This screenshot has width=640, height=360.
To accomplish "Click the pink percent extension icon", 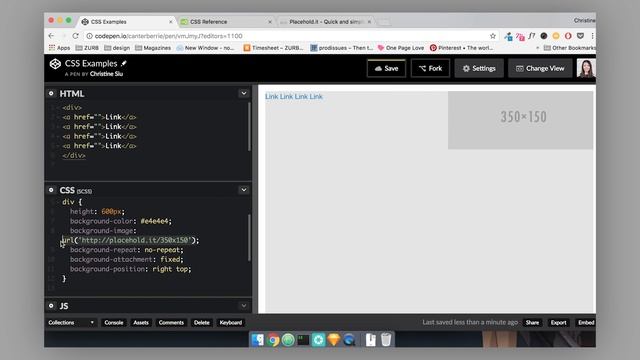I will pyautogui.click(x=520, y=36).
